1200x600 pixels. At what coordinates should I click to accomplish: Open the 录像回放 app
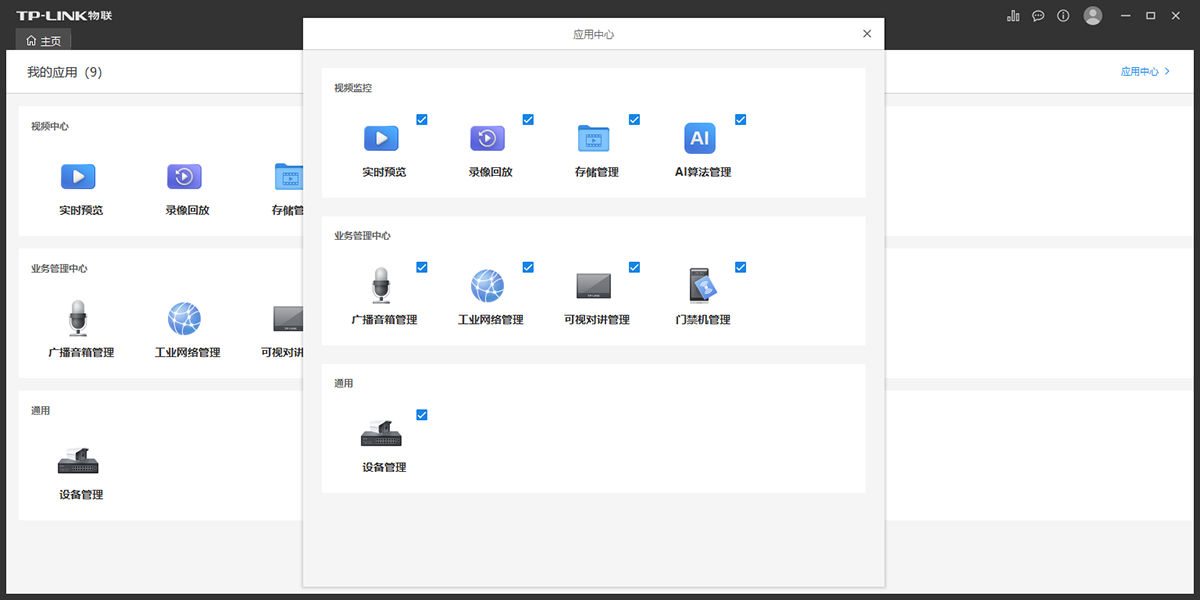point(487,138)
